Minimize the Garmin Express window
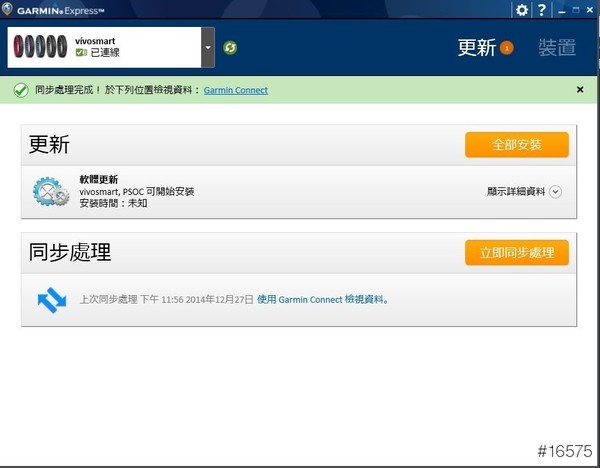 (562, 11)
